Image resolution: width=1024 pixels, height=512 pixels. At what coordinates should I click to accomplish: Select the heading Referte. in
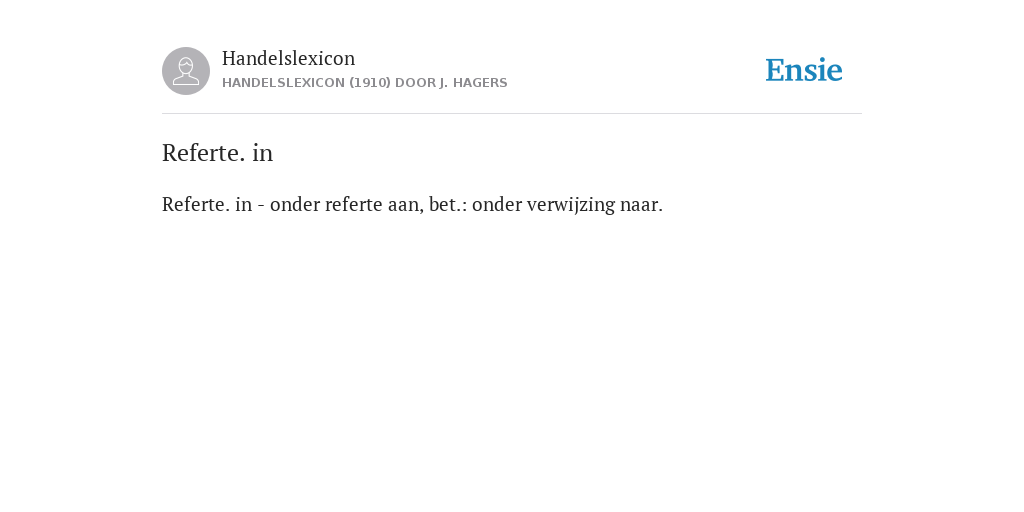(217, 153)
